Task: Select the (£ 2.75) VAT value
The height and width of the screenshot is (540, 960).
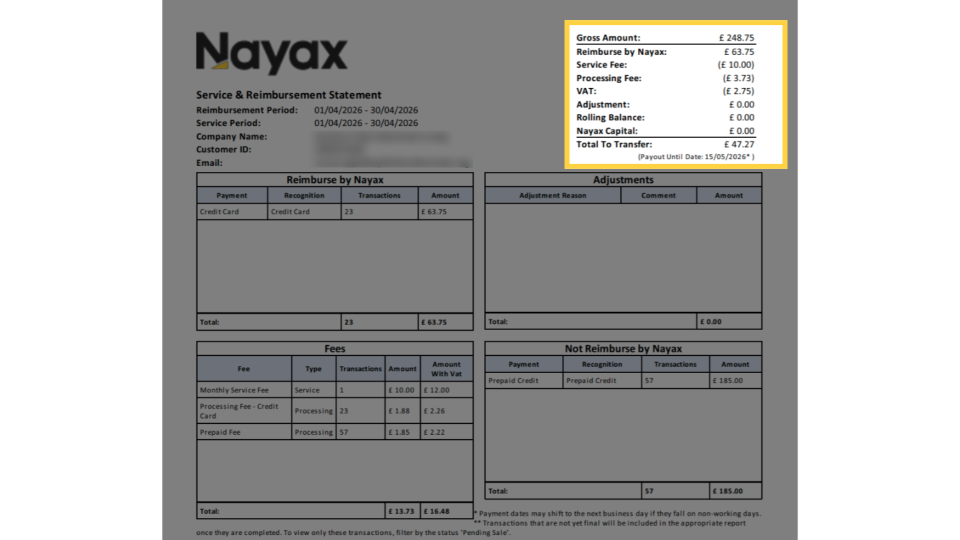Action: 738,91
